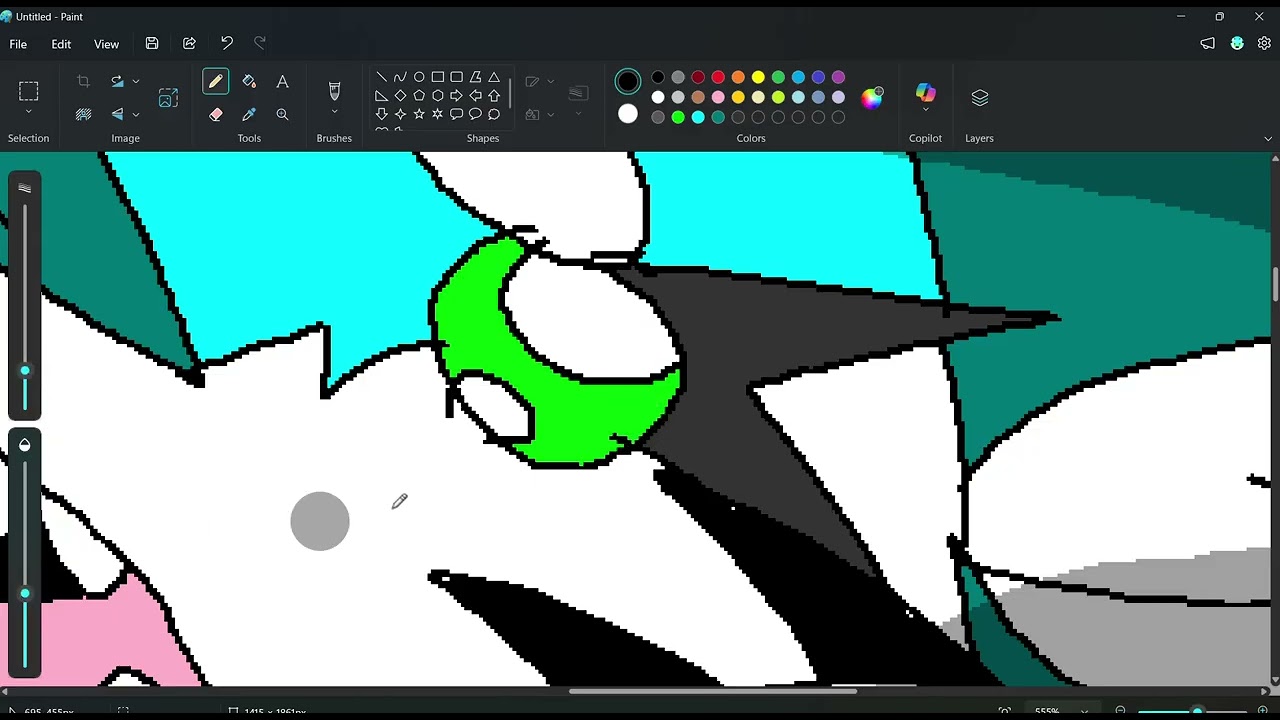
Task: Open the feedback megaphone icon
Action: tap(1208, 43)
